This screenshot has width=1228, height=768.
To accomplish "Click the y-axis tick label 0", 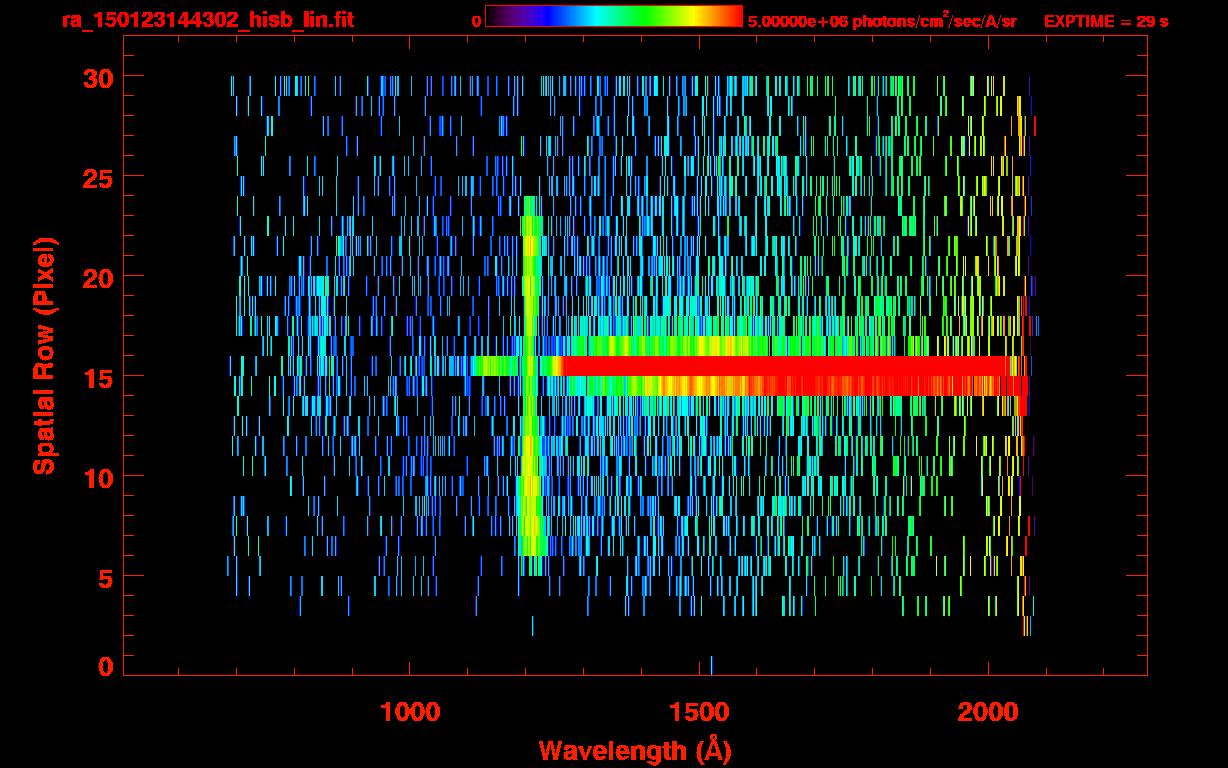I will coord(104,667).
